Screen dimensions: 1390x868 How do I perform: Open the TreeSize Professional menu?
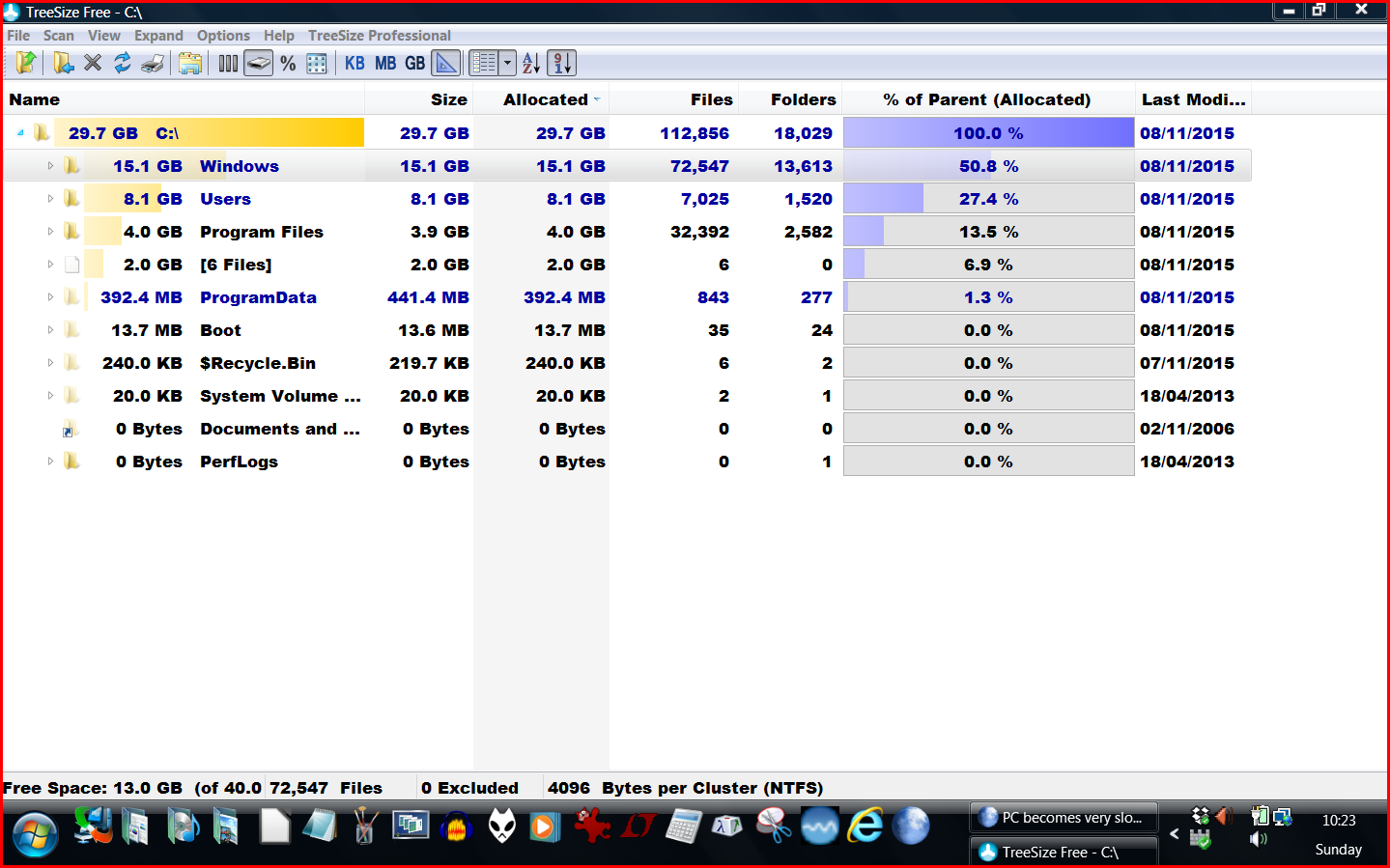[380, 36]
